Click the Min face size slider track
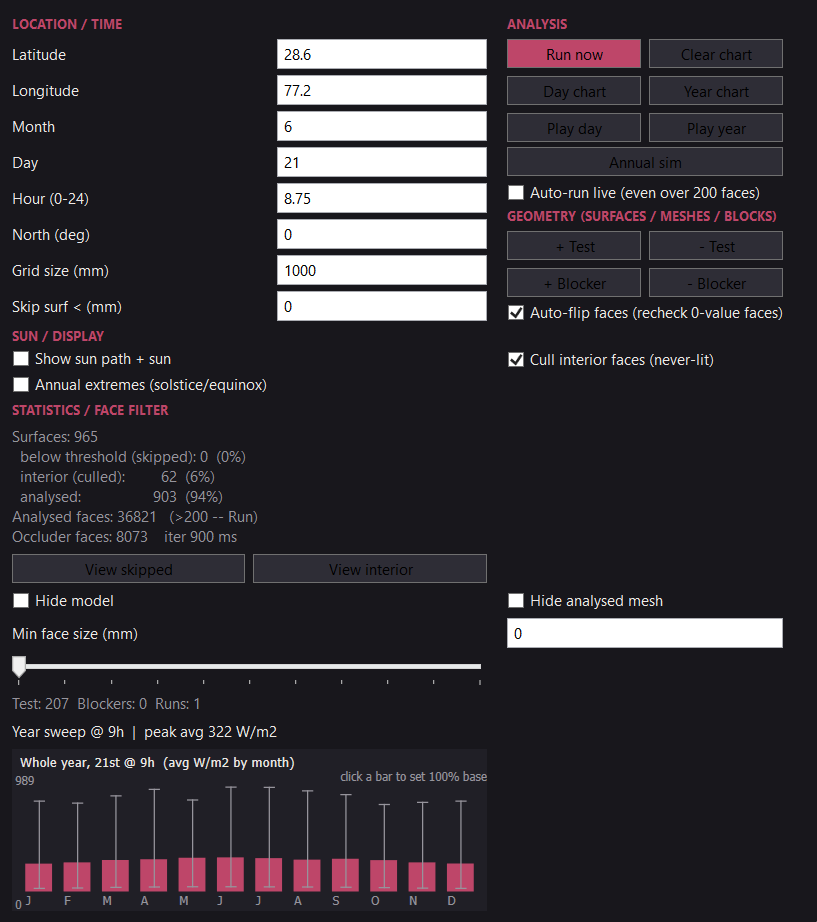This screenshot has height=922, width=817. pos(247,666)
